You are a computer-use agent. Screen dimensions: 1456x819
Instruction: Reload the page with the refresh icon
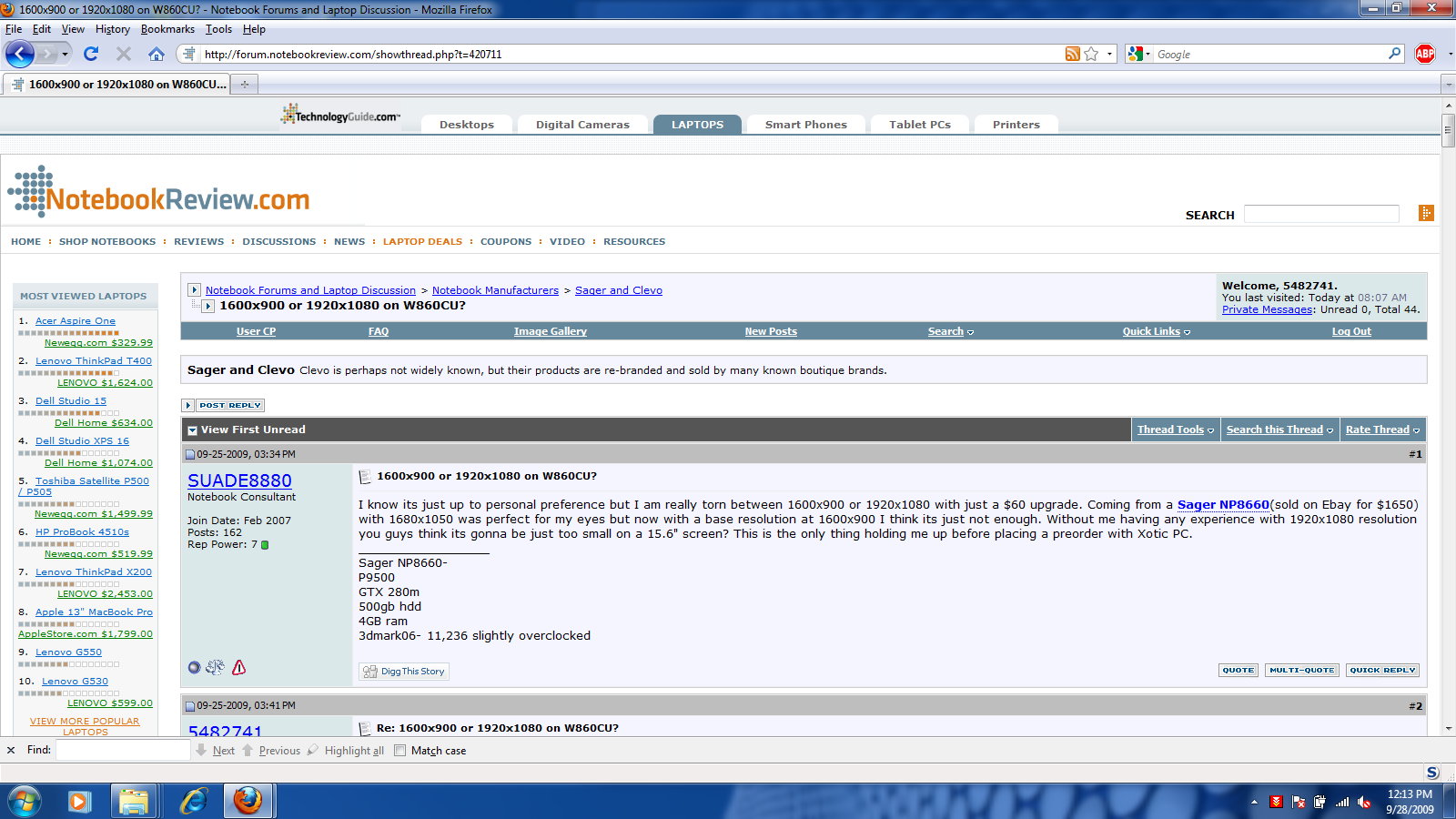pos(91,54)
